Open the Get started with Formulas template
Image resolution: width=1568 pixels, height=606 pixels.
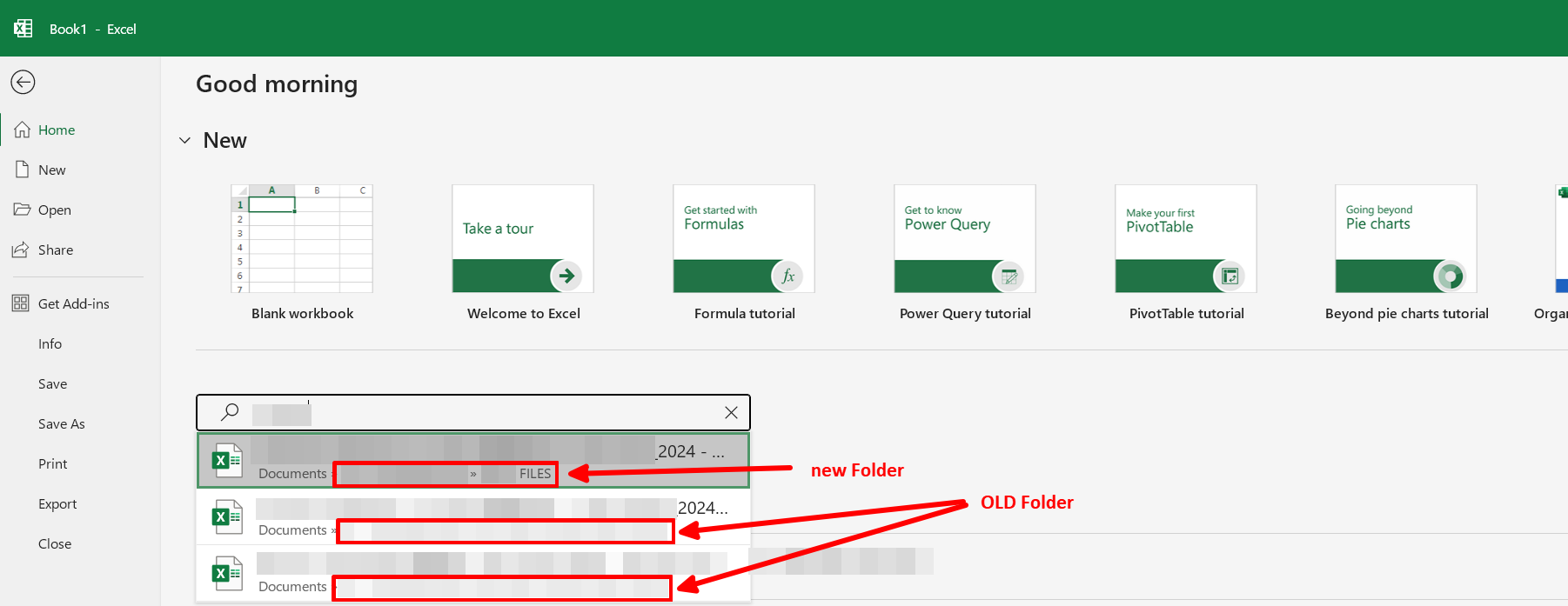pos(744,238)
